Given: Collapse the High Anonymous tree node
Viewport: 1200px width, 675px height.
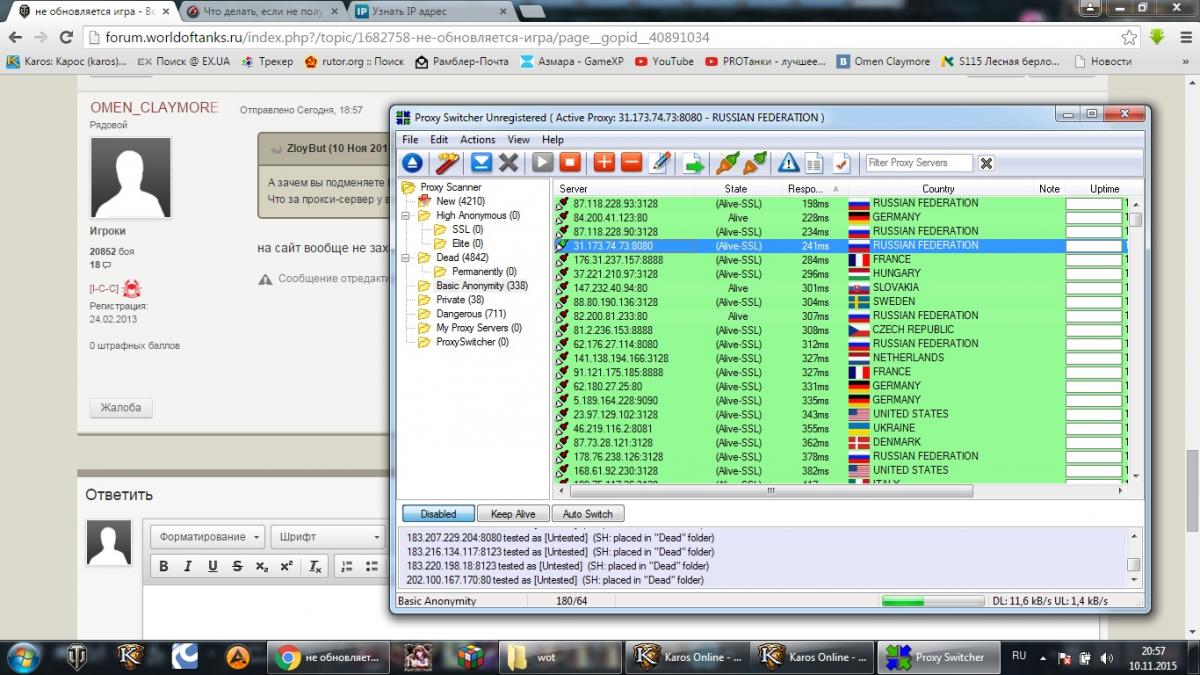Looking at the screenshot, I should [406, 216].
